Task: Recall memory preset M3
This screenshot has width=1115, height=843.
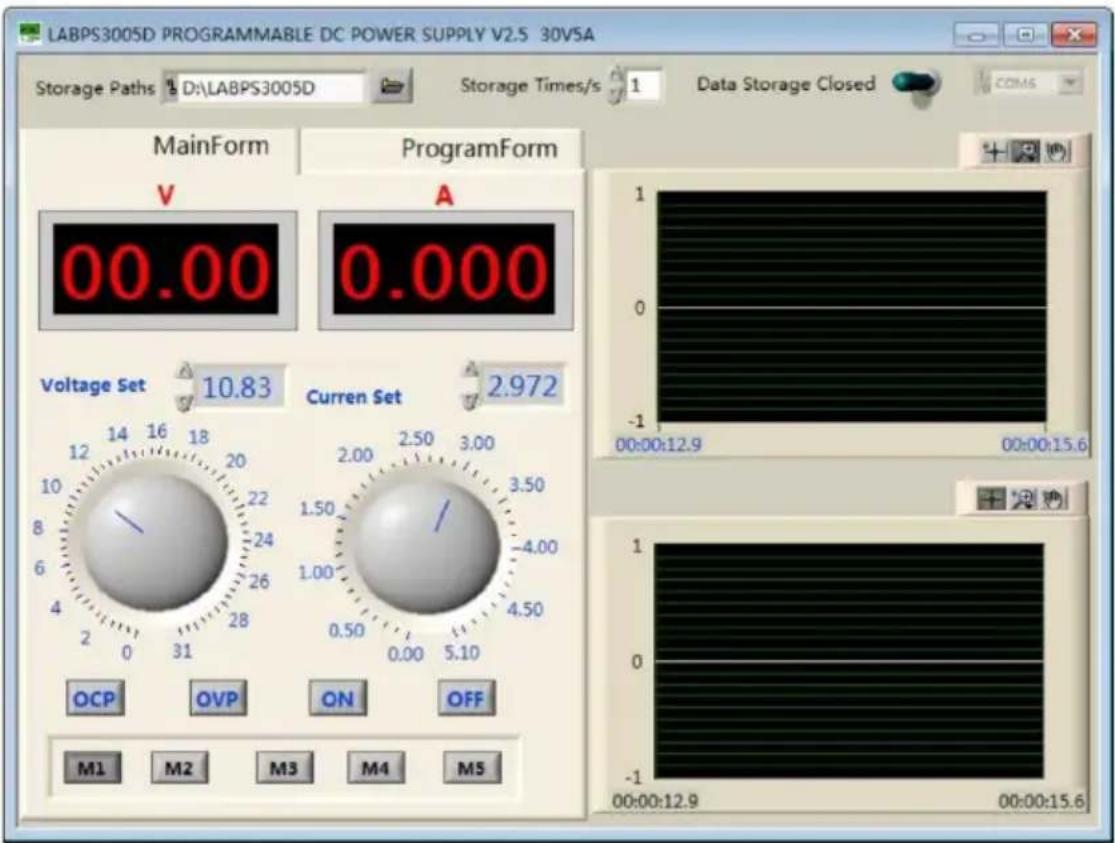Action: point(284,768)
